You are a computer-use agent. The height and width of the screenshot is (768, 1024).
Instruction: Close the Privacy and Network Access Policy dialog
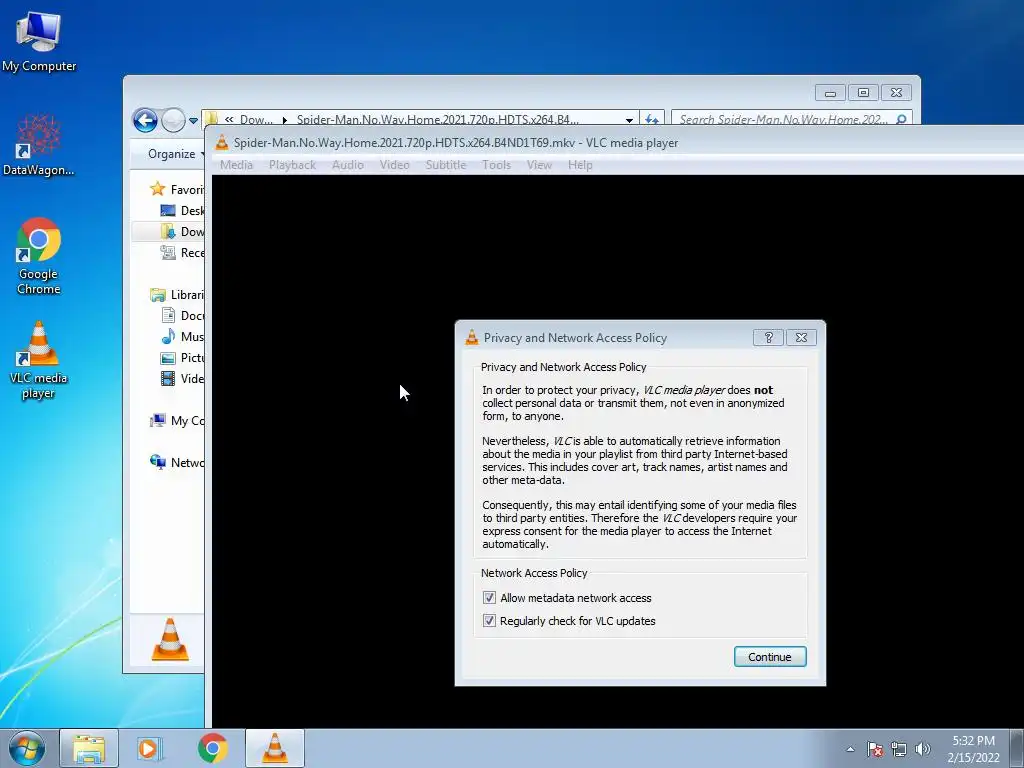point(801,338)
